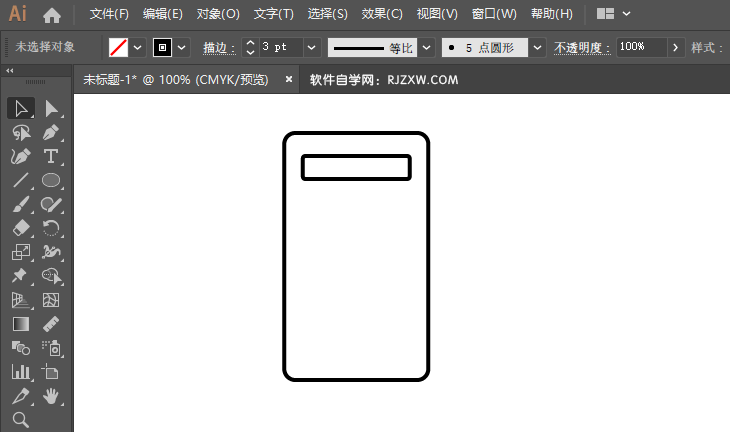Select the Eraser tool
730x432 pixels.
tap(21, 228)
